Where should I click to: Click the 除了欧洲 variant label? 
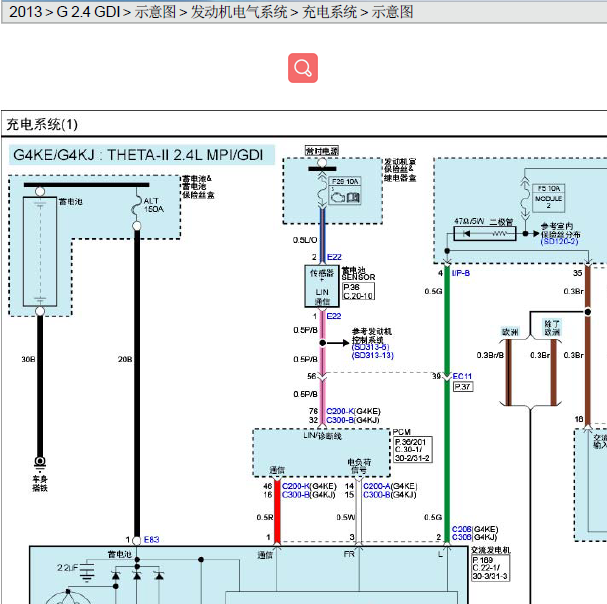pyautogui.click(x=552, y=328)
